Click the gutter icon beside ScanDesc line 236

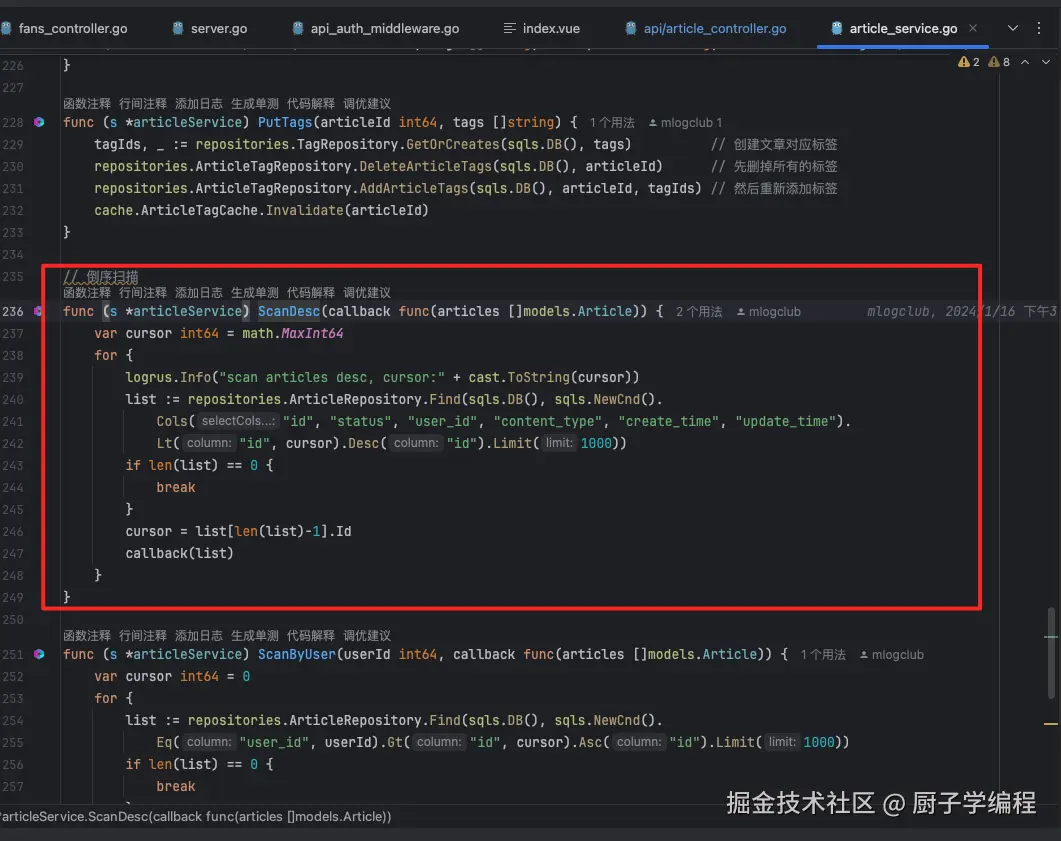[38, 311]
